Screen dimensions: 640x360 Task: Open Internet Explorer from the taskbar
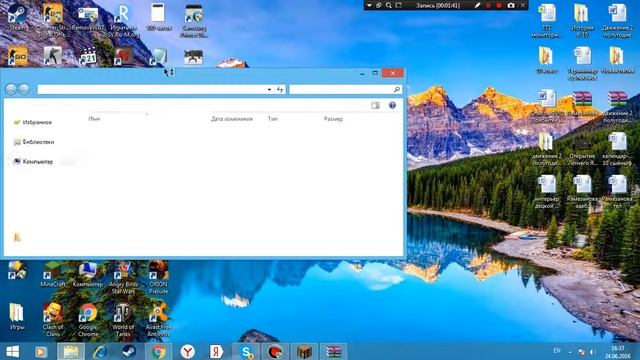(100, 351)
